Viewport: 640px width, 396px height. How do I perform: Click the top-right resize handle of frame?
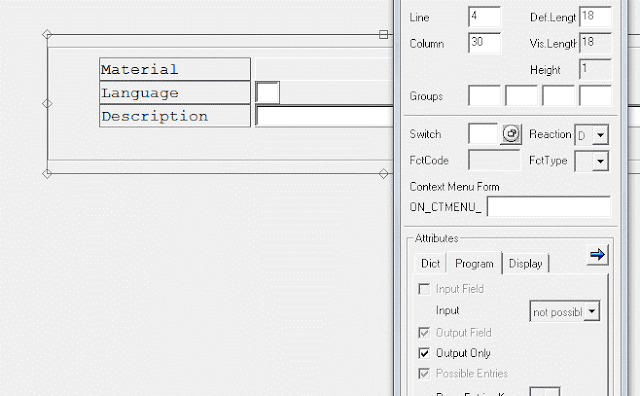pyautogui.click(x=383, y=35)
